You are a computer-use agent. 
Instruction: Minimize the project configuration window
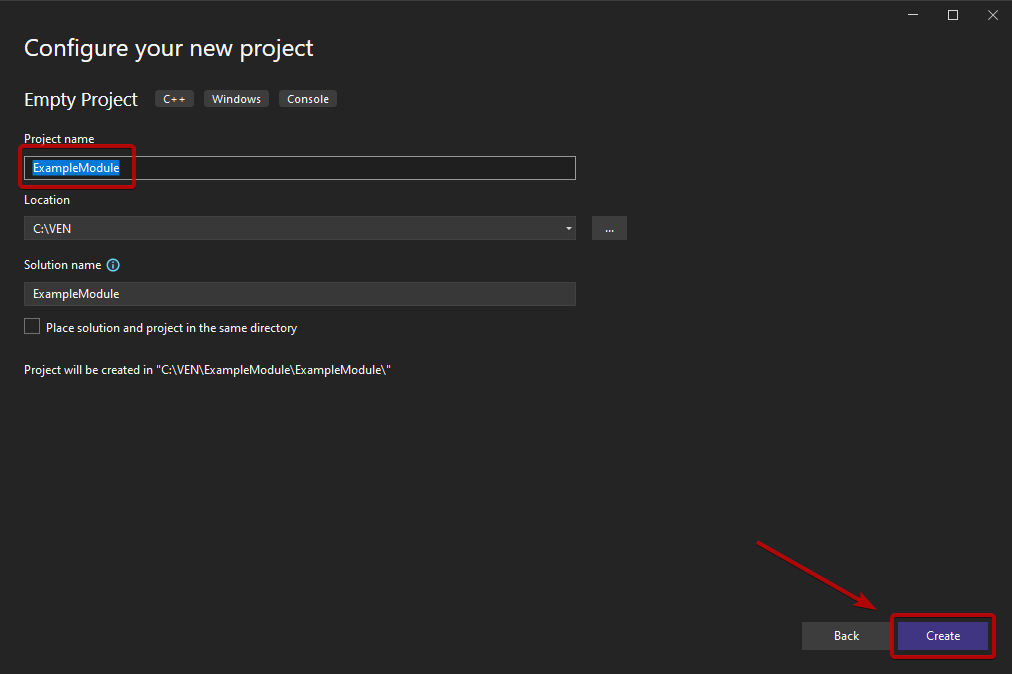914,15
